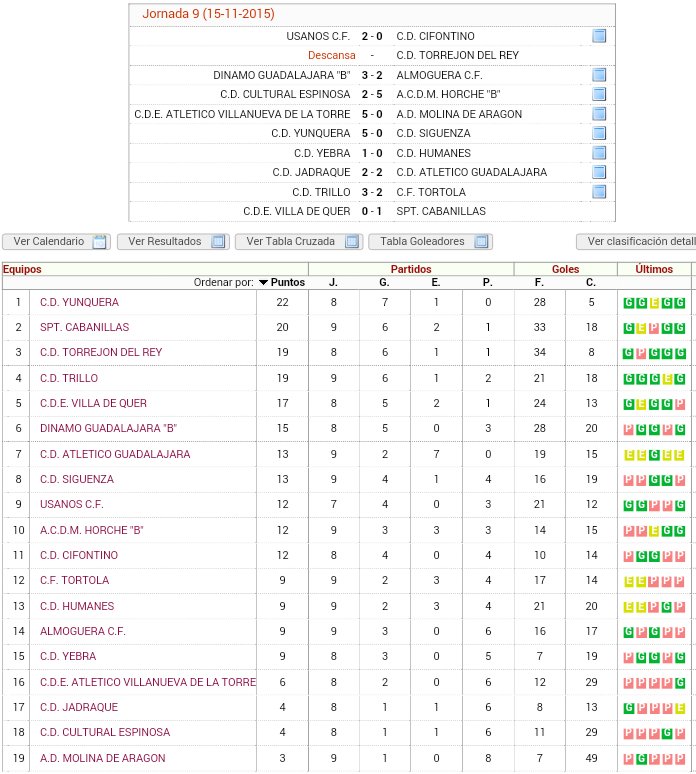
Task: Click score 2 - 5 of ESPINOSA match
Action: point(372,94)
